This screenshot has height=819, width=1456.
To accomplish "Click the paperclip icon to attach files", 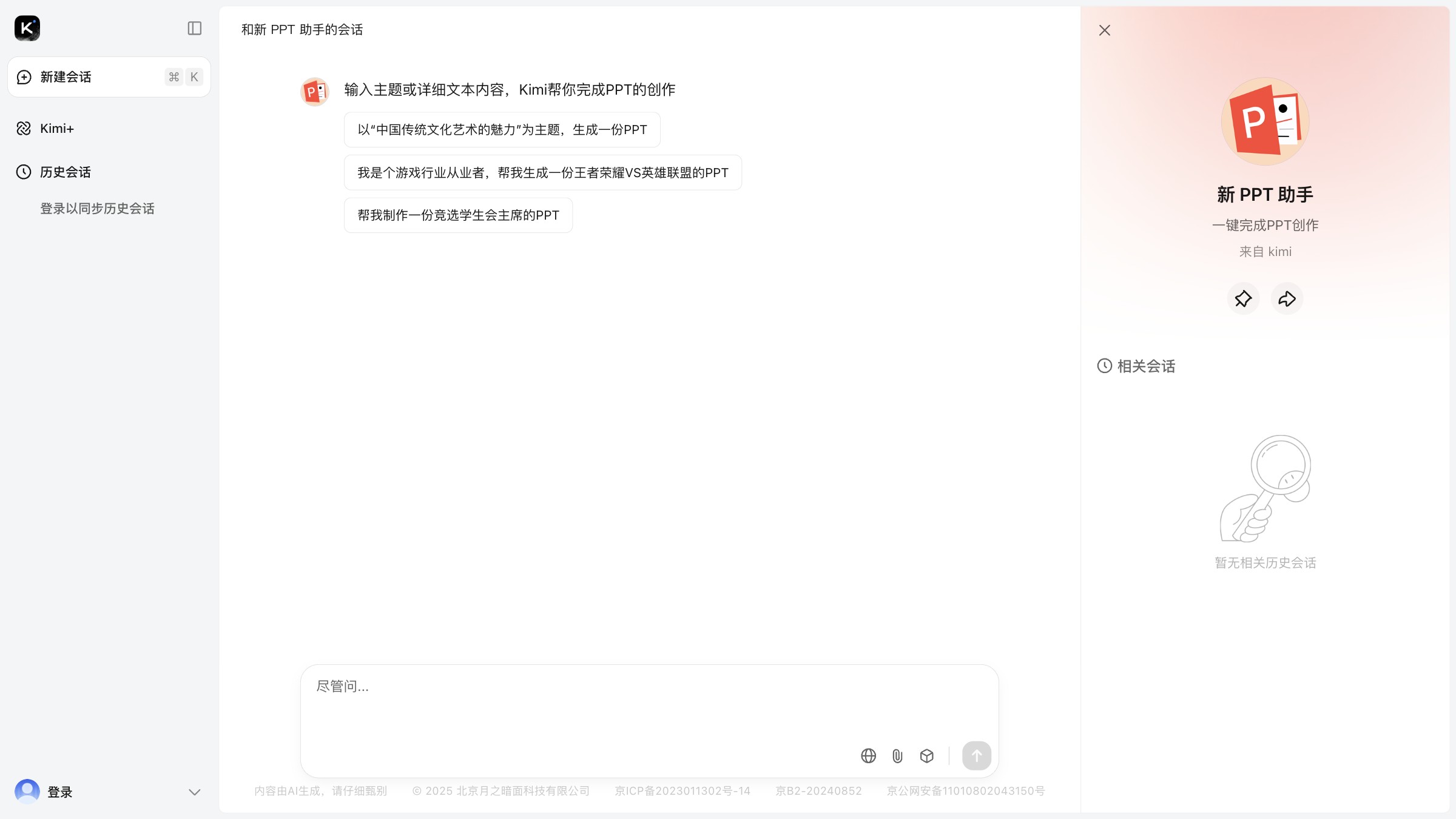I will tap(897, 756).
